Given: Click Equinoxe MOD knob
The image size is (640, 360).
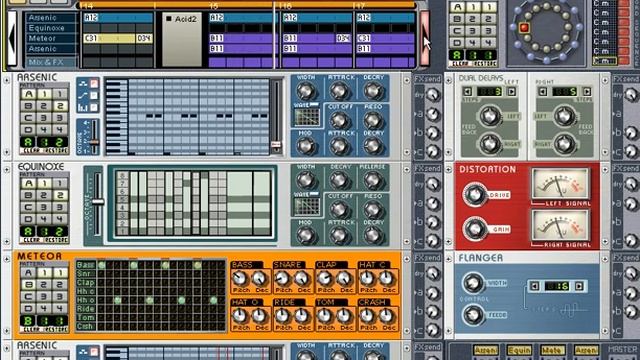Looking at the screenshot, I should coord(306,236).
